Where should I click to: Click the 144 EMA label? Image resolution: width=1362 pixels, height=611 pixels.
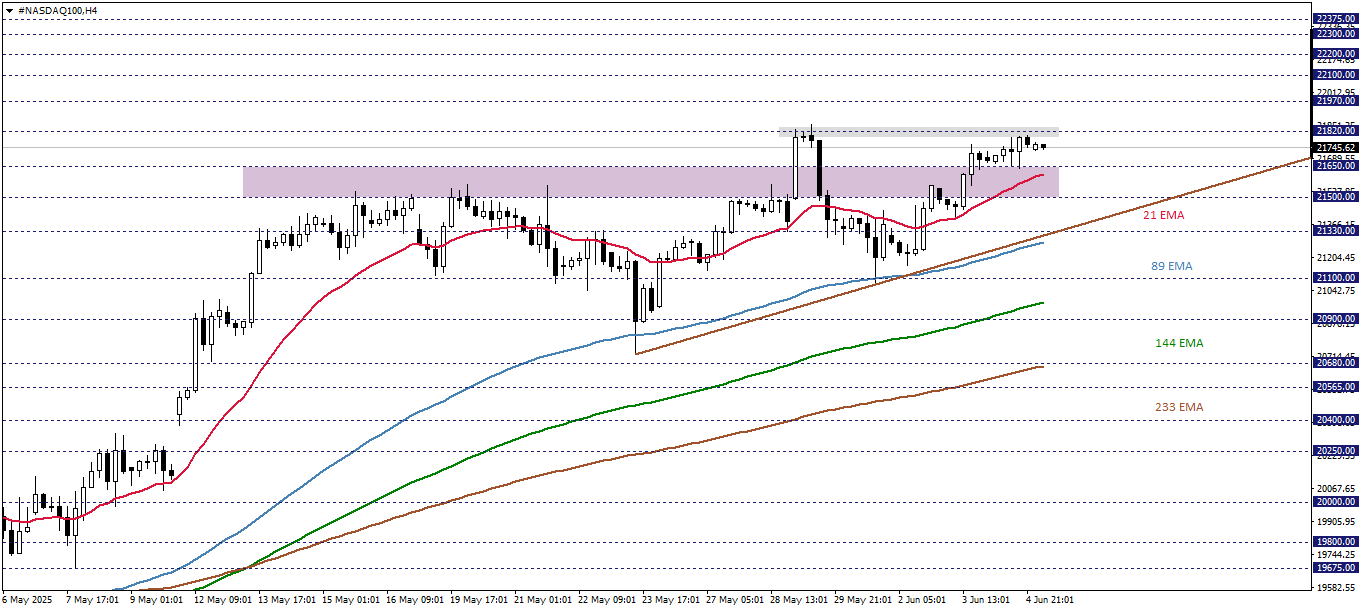pos(1179,343)
